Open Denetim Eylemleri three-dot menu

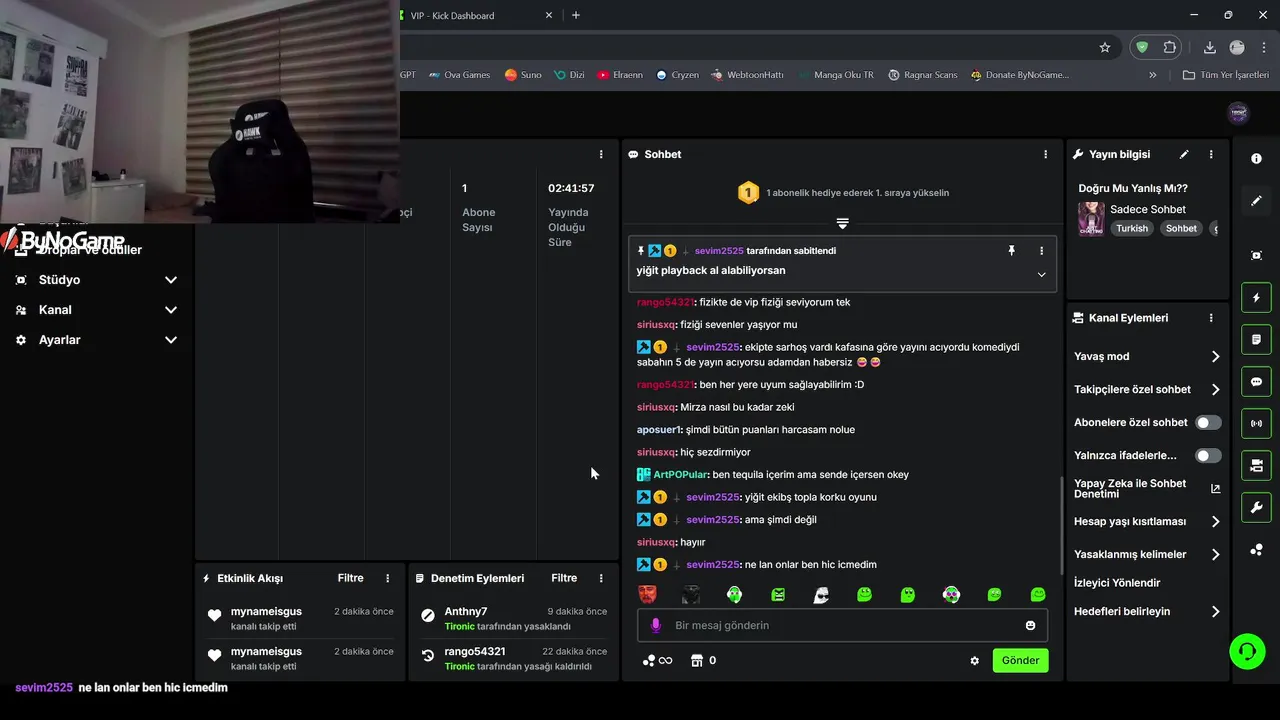601,578
